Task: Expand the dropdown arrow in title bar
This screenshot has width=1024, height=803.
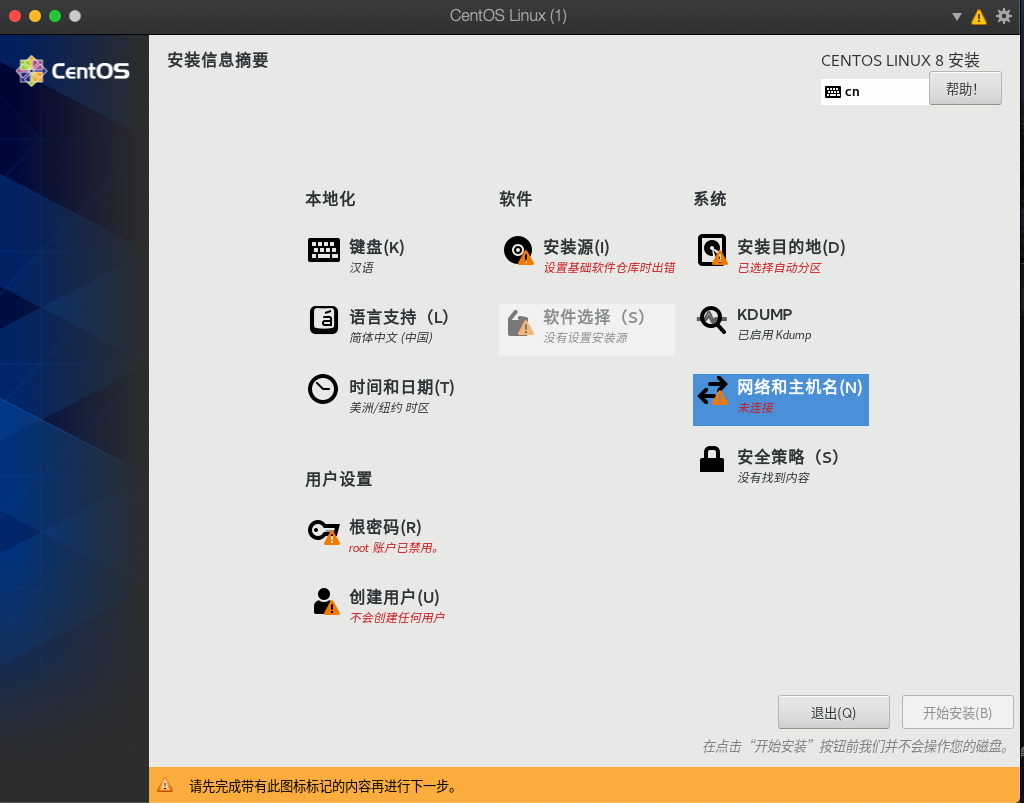Action: click(x=956, y=17)
